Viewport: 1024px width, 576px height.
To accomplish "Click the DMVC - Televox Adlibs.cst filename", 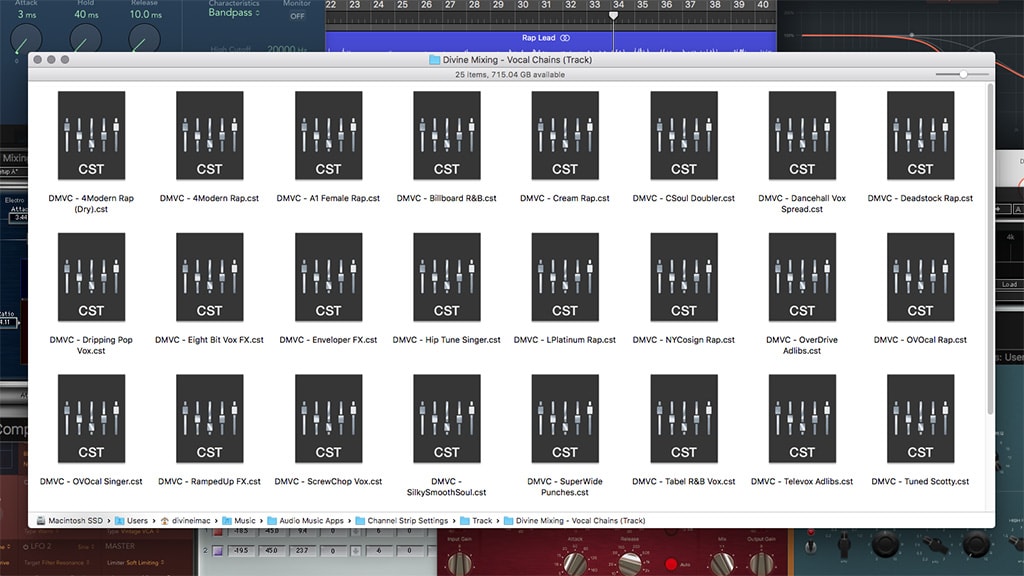I will (802, 481).
